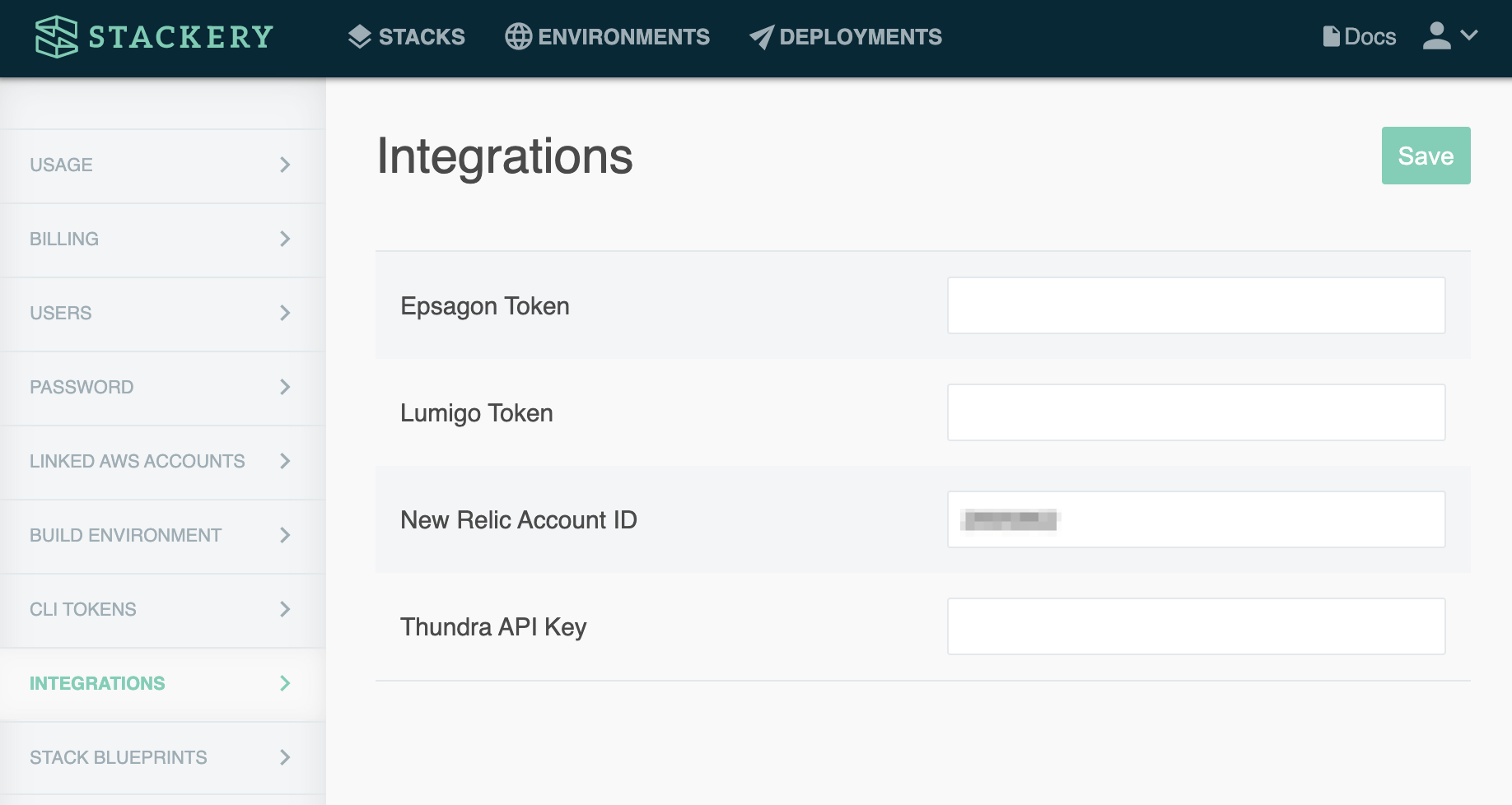Click the Integrations page heading
The image size is (1512, 805).
tap(505, 156)
